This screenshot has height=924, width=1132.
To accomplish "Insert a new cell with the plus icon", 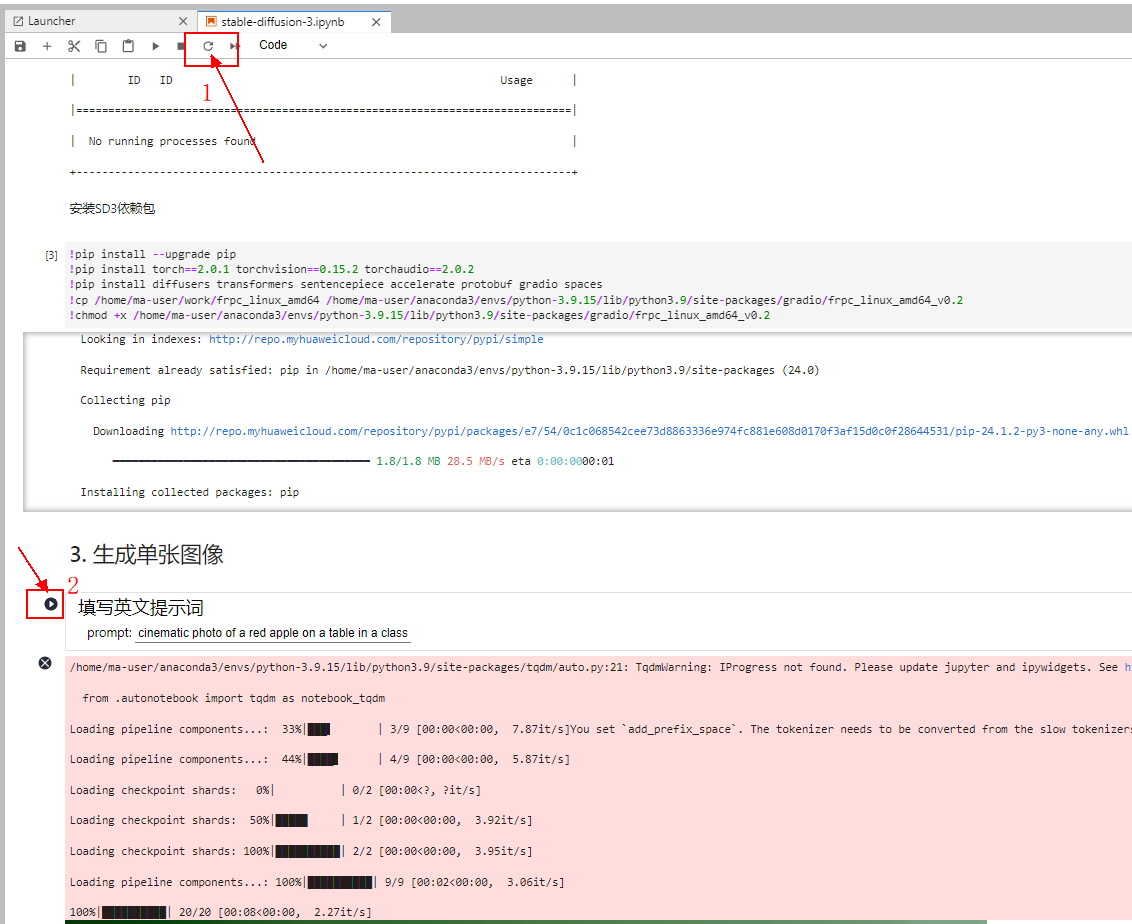I will tap(47, 46).
